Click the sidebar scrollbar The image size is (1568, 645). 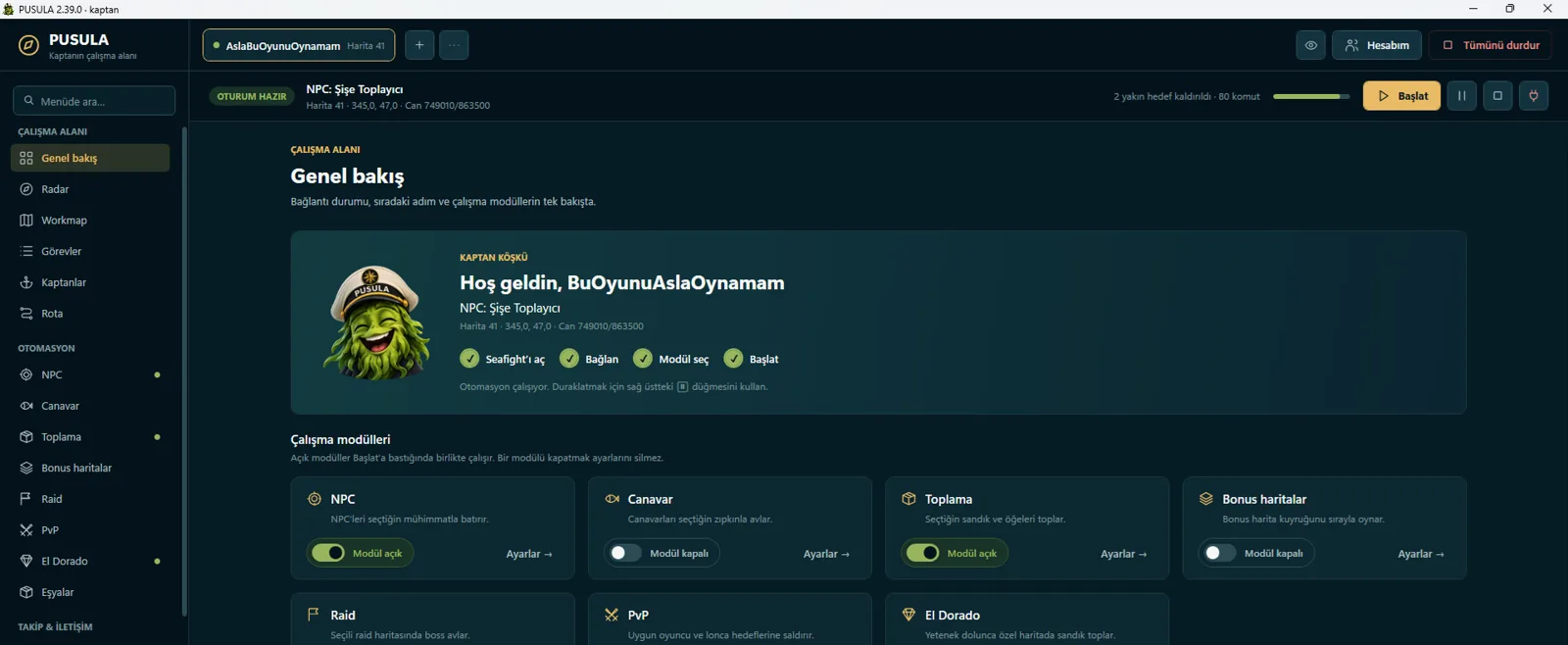(x=183, y=372)
